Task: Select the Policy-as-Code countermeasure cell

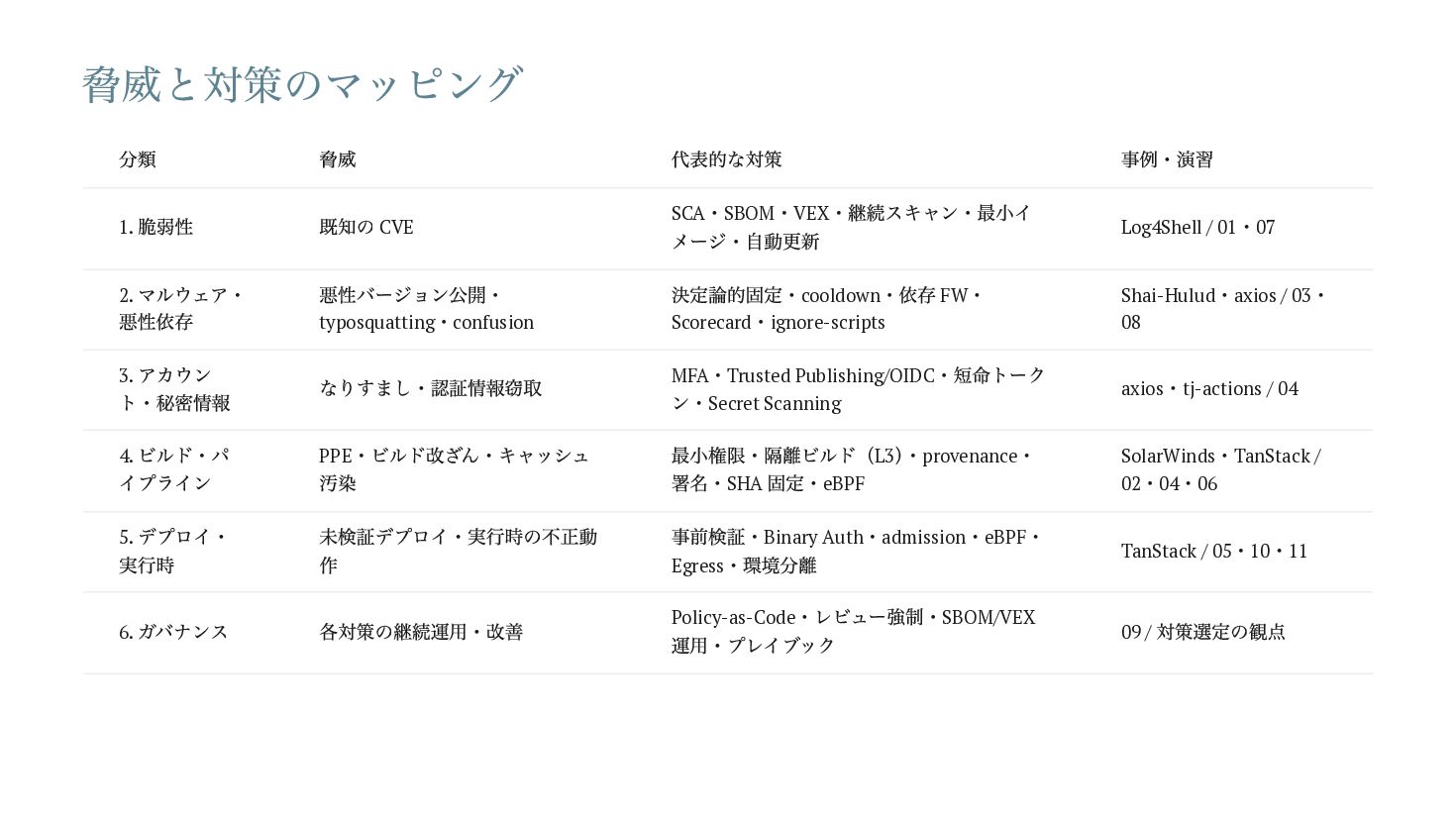Action: click(854, 631)
